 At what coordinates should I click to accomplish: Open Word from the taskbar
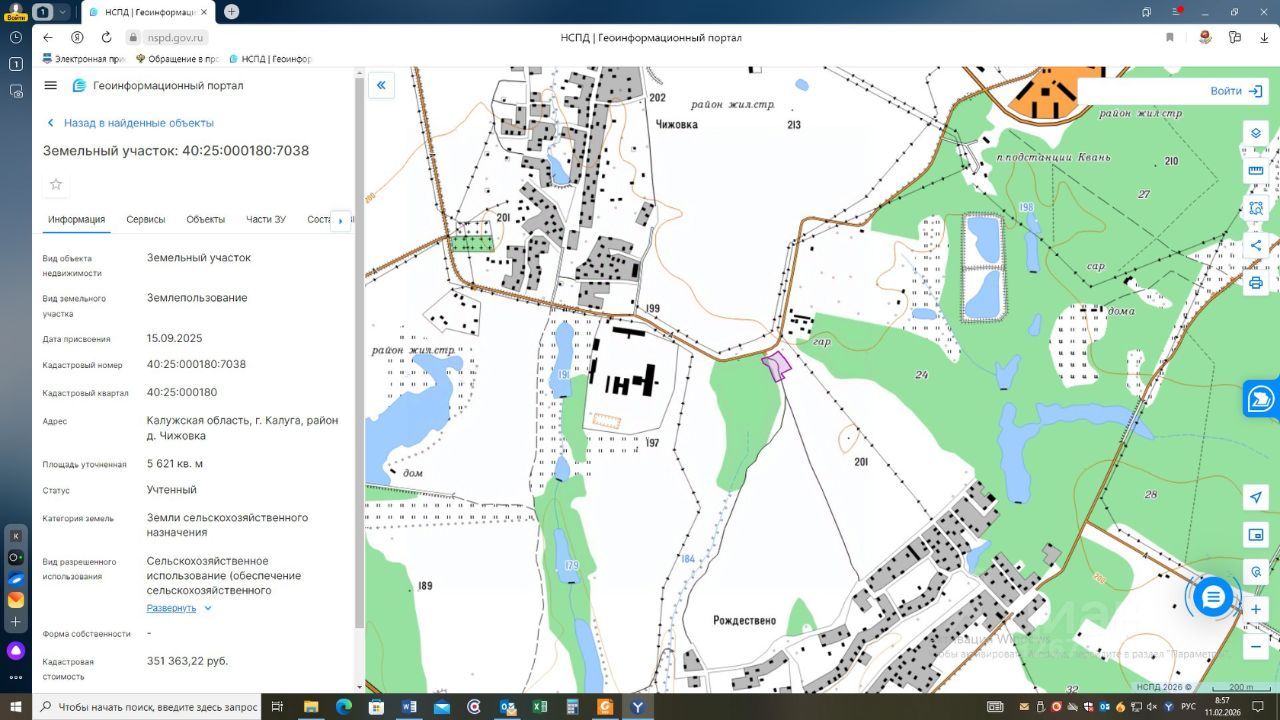(409, 707)
